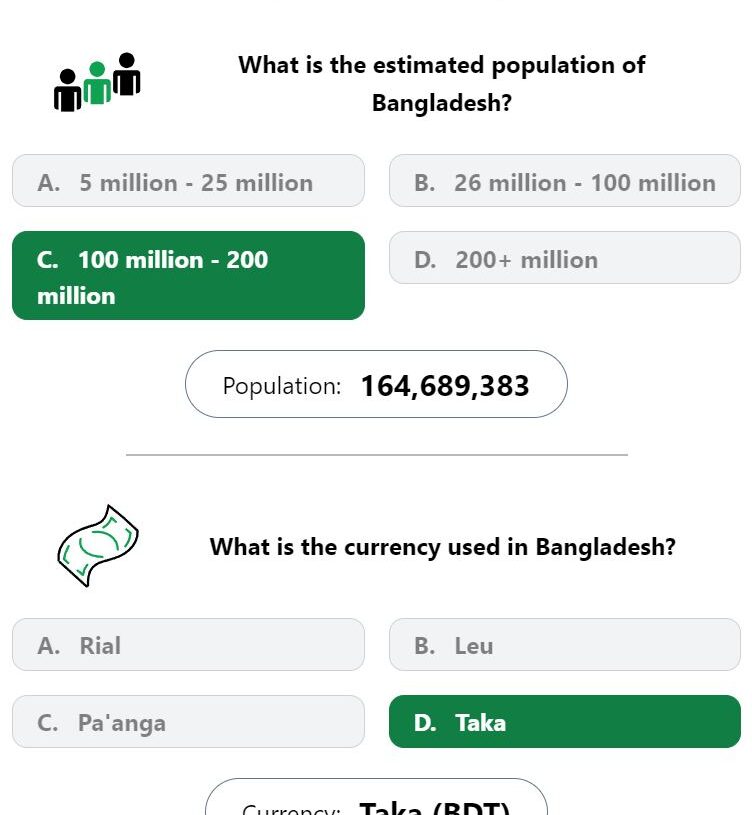Click the 'What is the estimated population of' text

point(441,65)
